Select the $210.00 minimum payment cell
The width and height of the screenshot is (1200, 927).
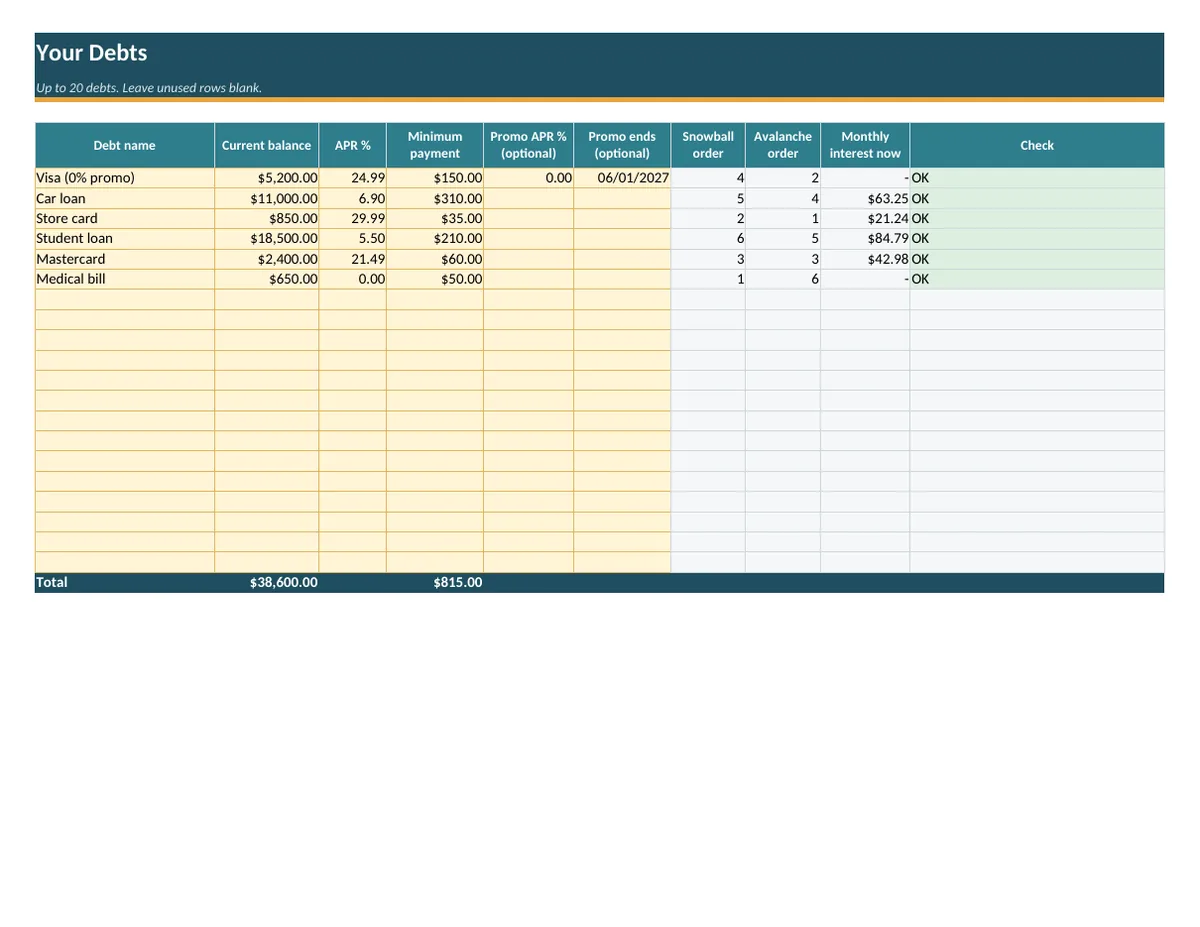tap(435, 238)
